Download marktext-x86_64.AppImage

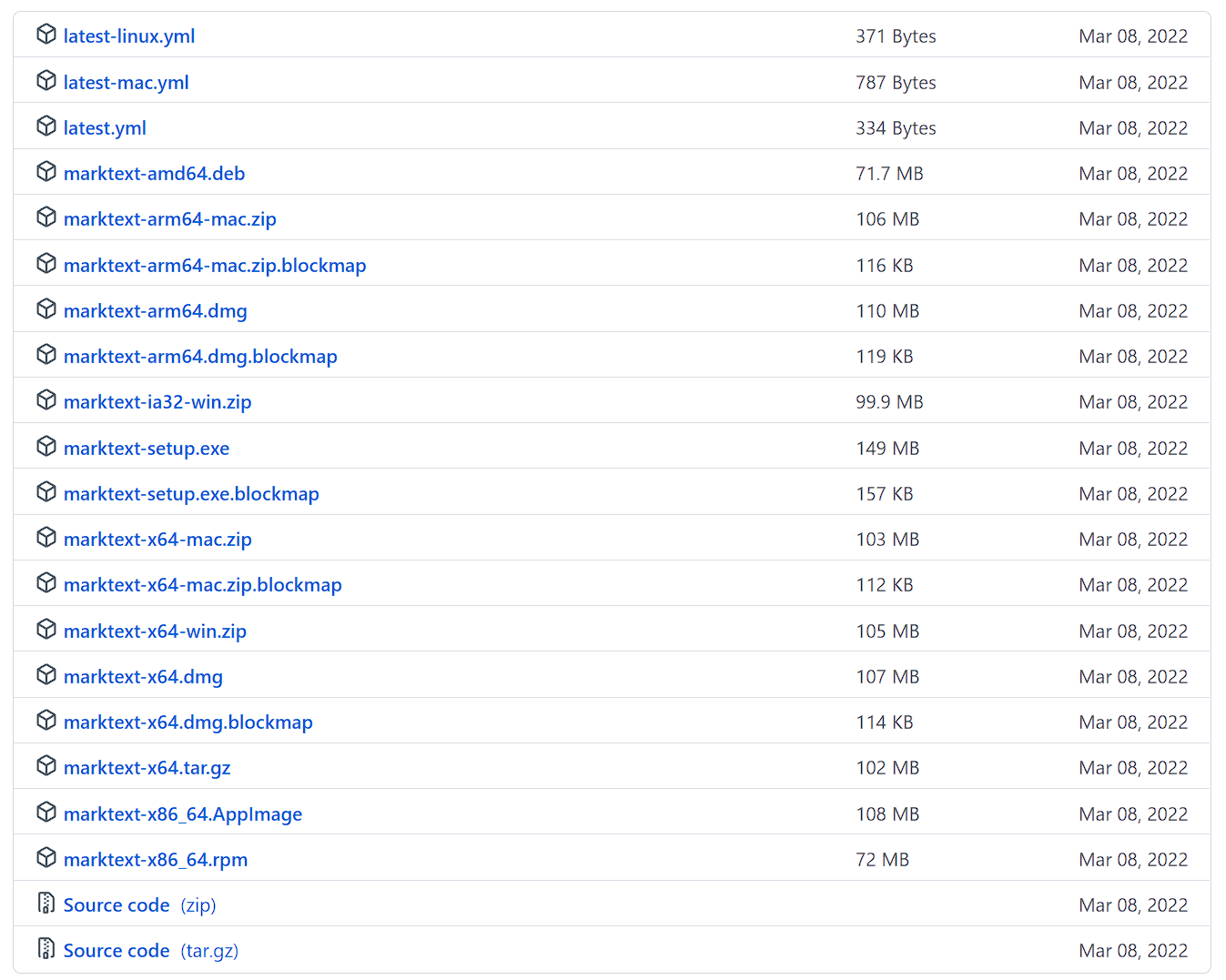(x=183, y=814)
